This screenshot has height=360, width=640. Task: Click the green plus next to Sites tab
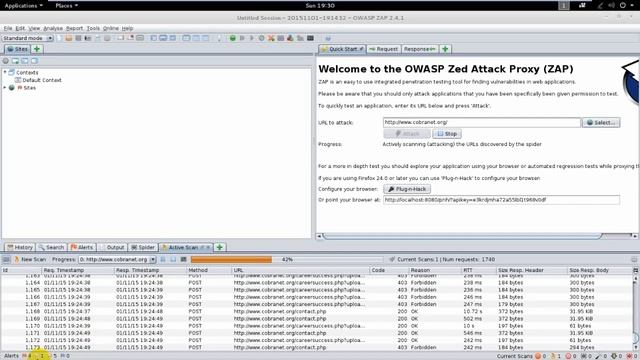click(37, 49)
